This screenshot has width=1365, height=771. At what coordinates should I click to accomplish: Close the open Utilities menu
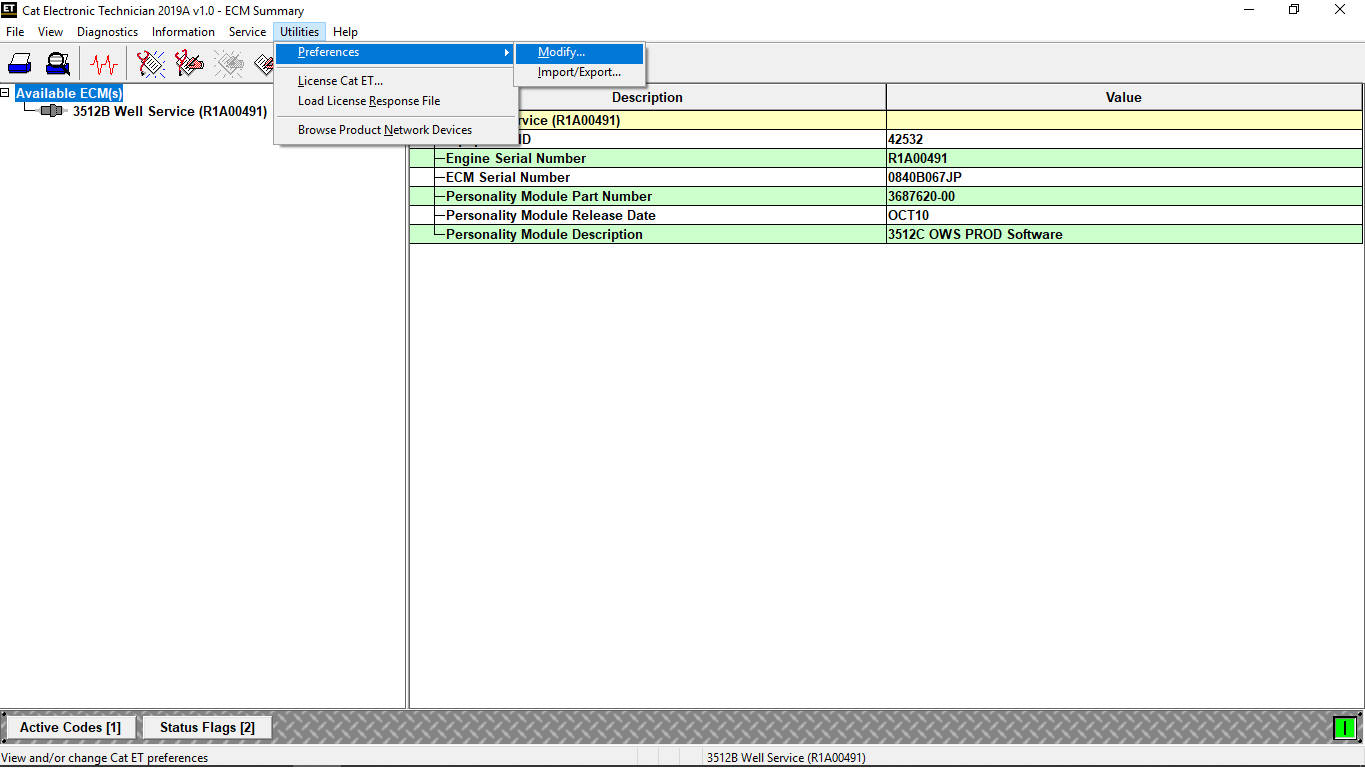pos(299,32)
